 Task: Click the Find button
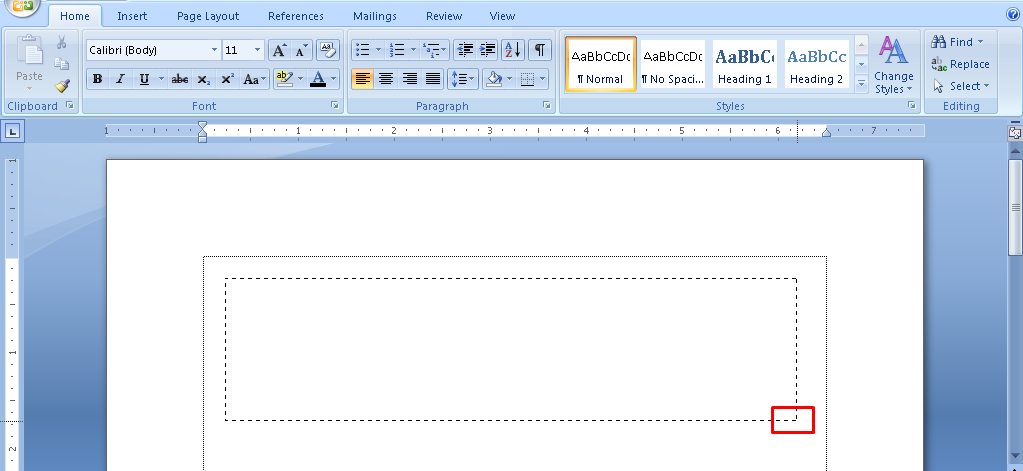[957, 42]
